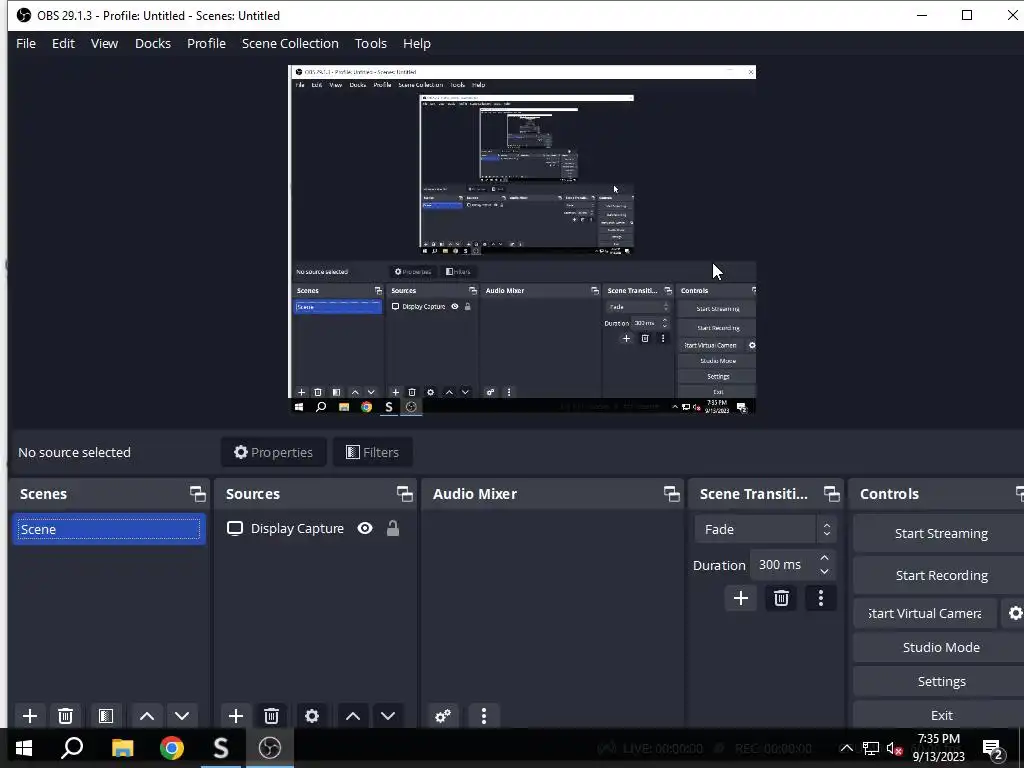
Task: Launch Google Chrome from taskbar
Action: coord(172,748)
